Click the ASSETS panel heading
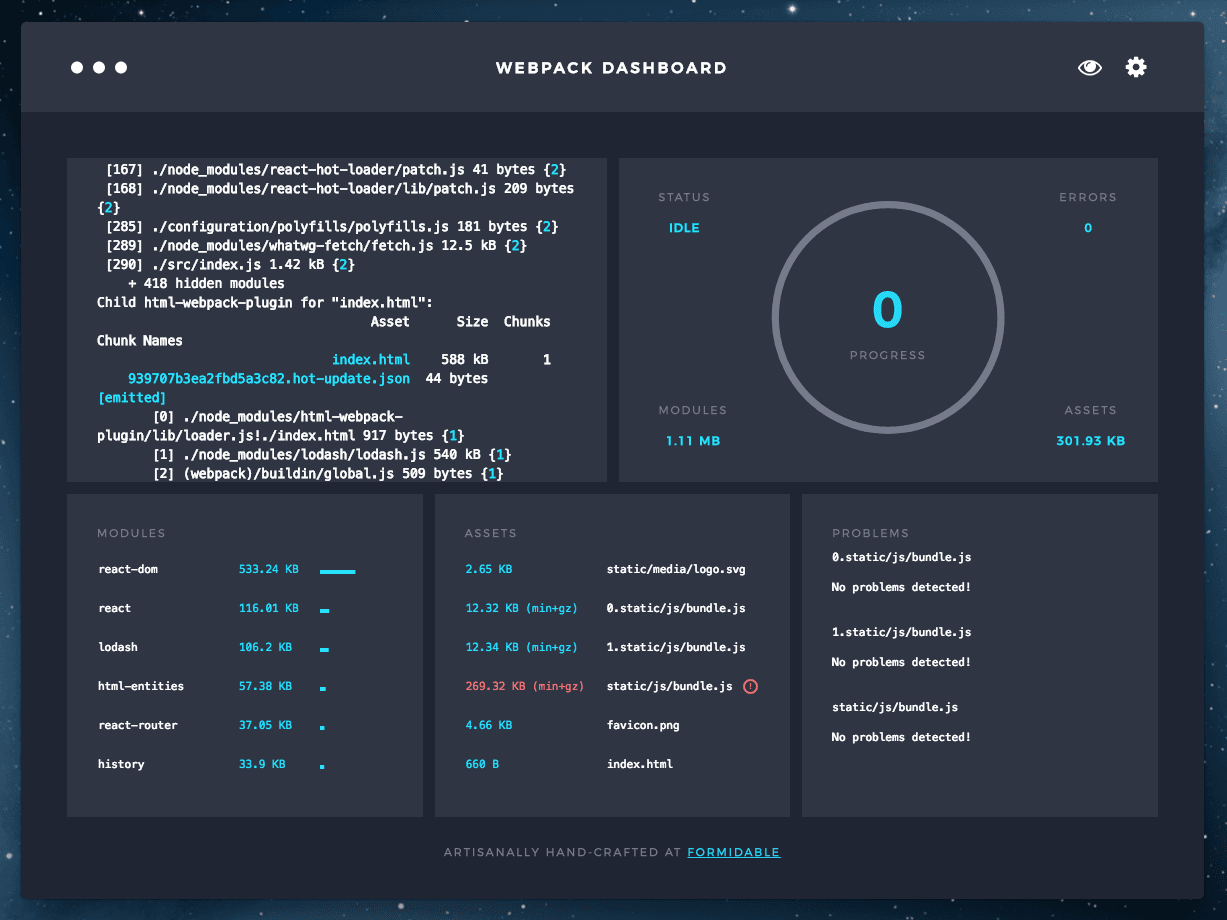The height and width of the screenshot is (920, 1227). pos(491,533)
